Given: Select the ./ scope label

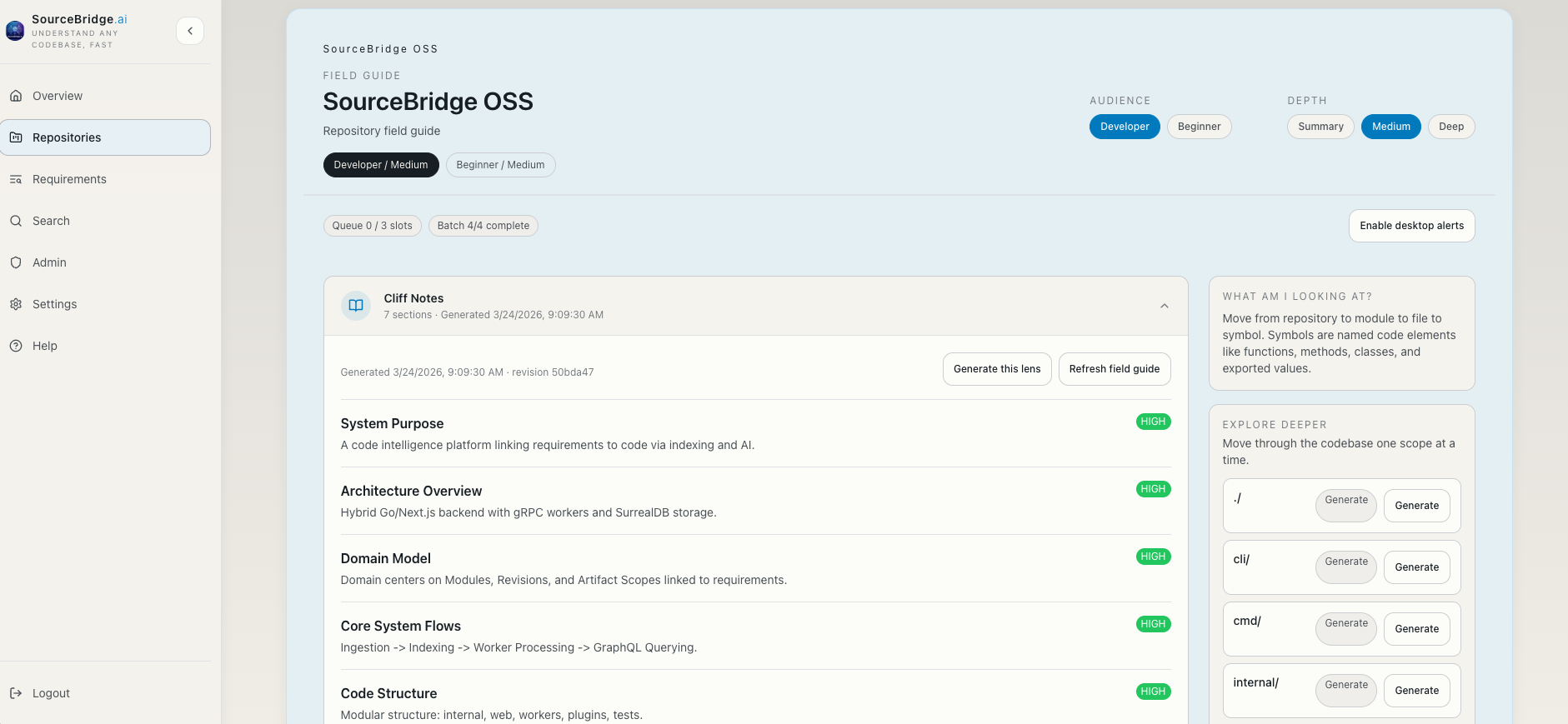Looking at the screenshot, I should (x=1237, y=498).
